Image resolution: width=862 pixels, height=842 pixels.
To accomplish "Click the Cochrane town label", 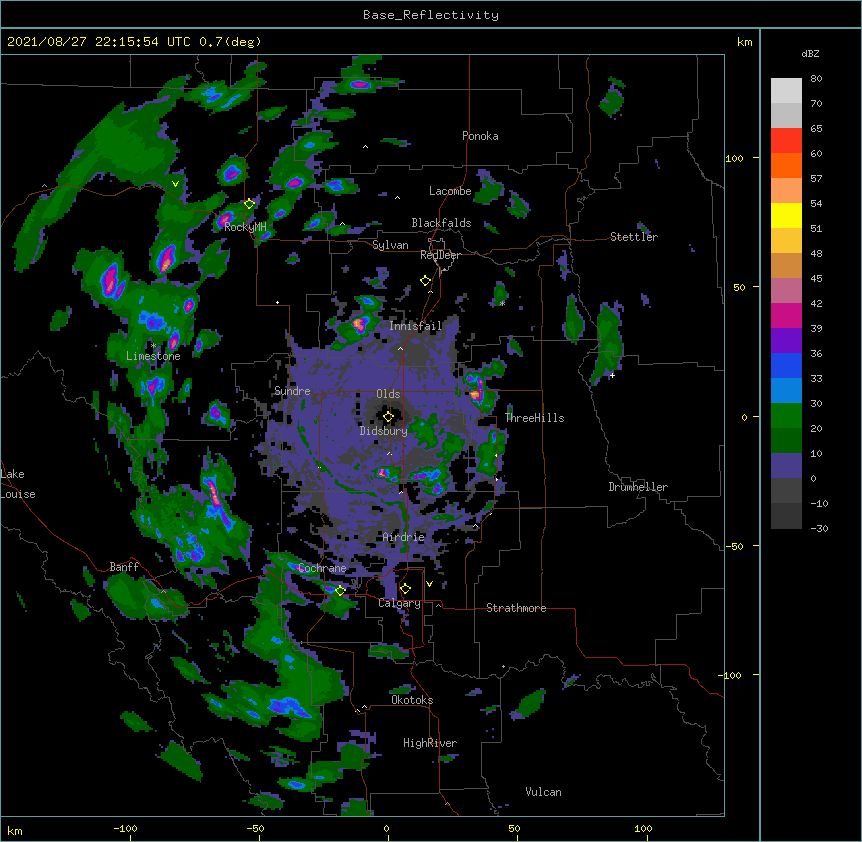I will point(322,568).
